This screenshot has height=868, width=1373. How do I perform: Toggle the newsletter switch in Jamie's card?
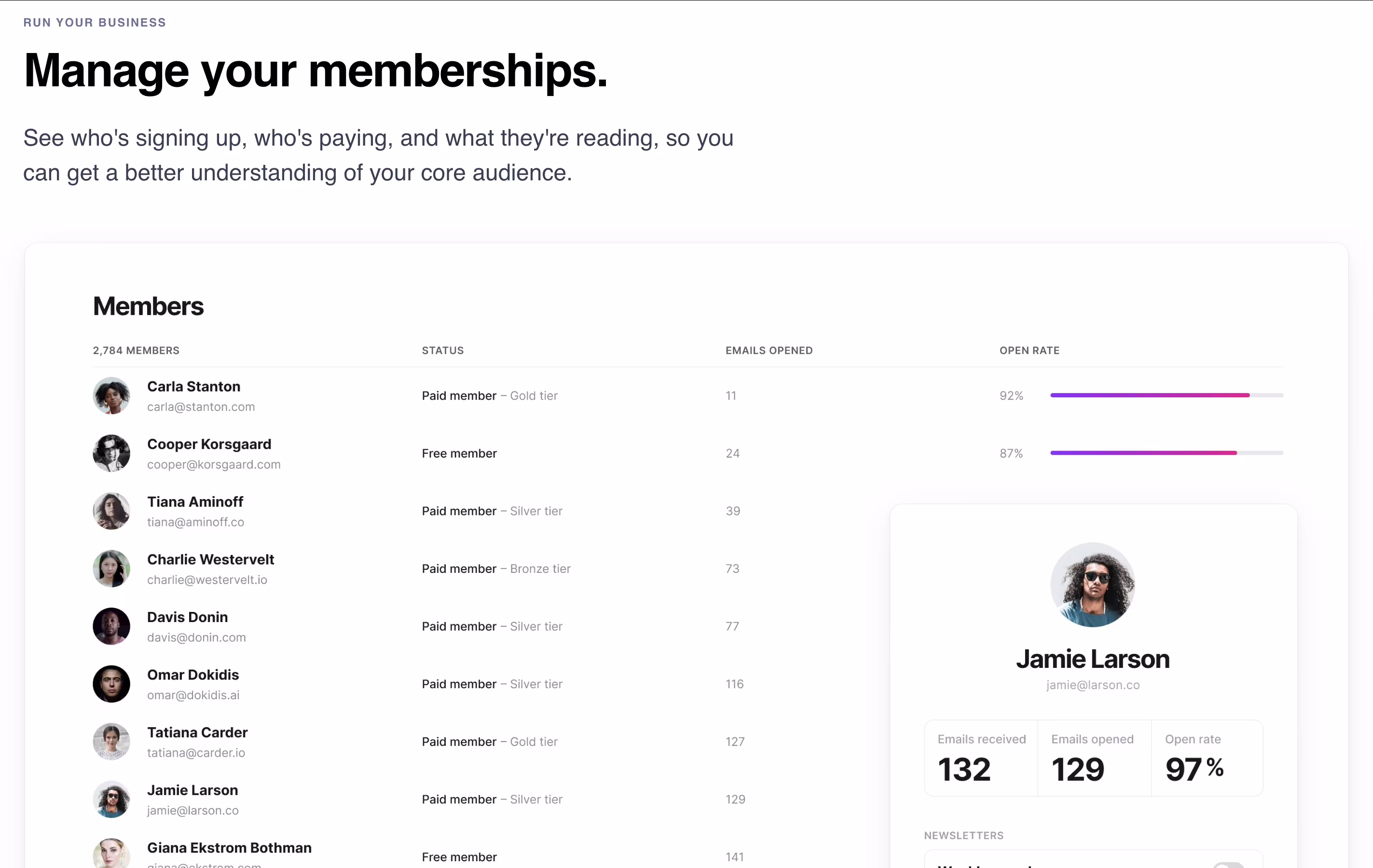(1228, 865)
